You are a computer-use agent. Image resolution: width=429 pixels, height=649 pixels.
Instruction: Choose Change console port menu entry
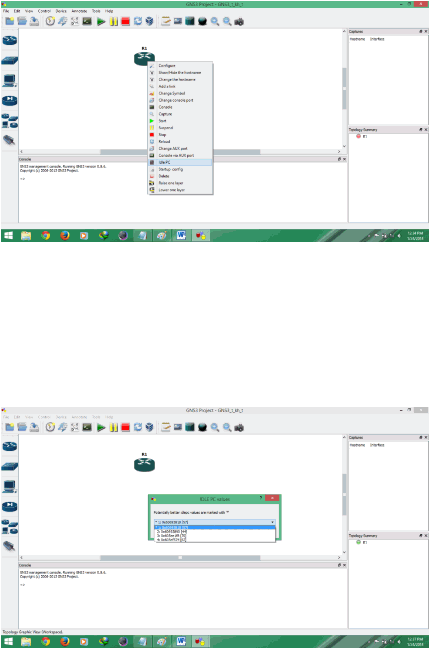[180, 100]
